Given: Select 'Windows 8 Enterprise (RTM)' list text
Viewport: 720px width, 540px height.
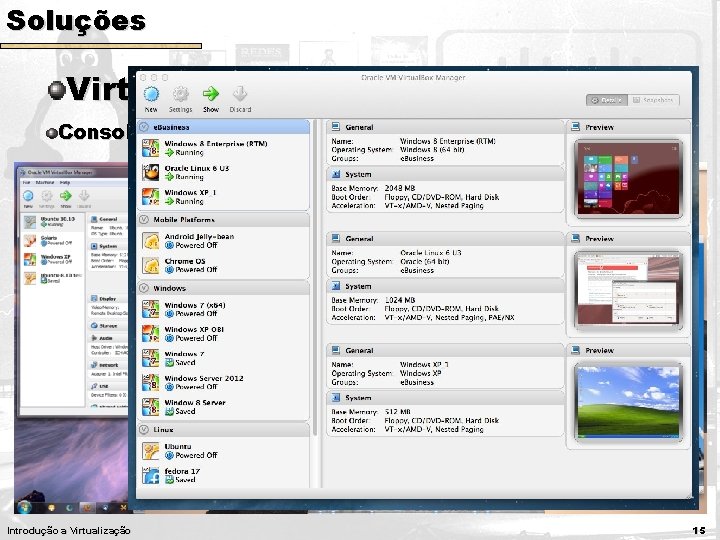Looking at the screenshot, I should [216, 144].
